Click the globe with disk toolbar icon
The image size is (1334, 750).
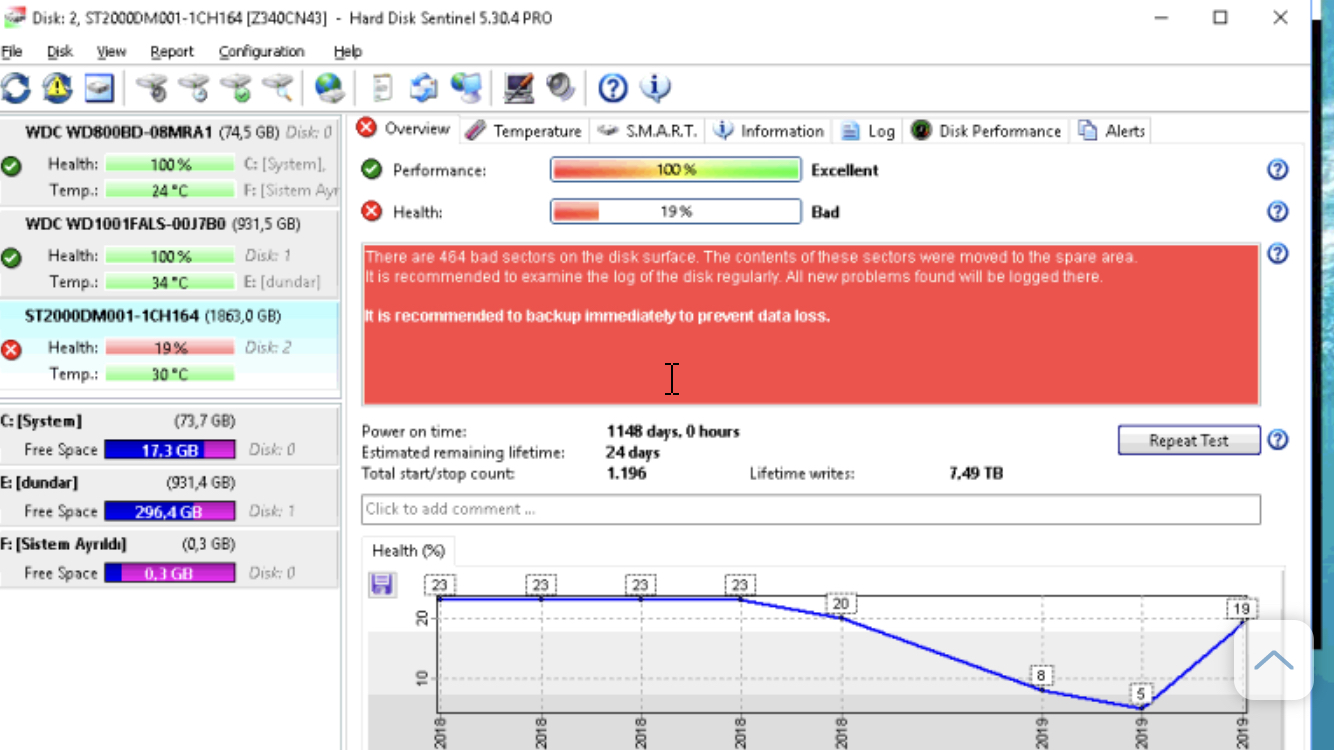[x=330, y=89]
